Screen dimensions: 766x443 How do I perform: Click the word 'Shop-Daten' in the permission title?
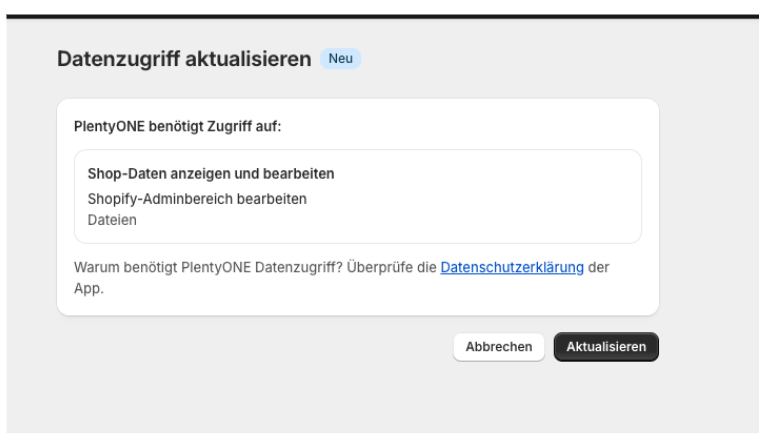(x=123, y=174)
